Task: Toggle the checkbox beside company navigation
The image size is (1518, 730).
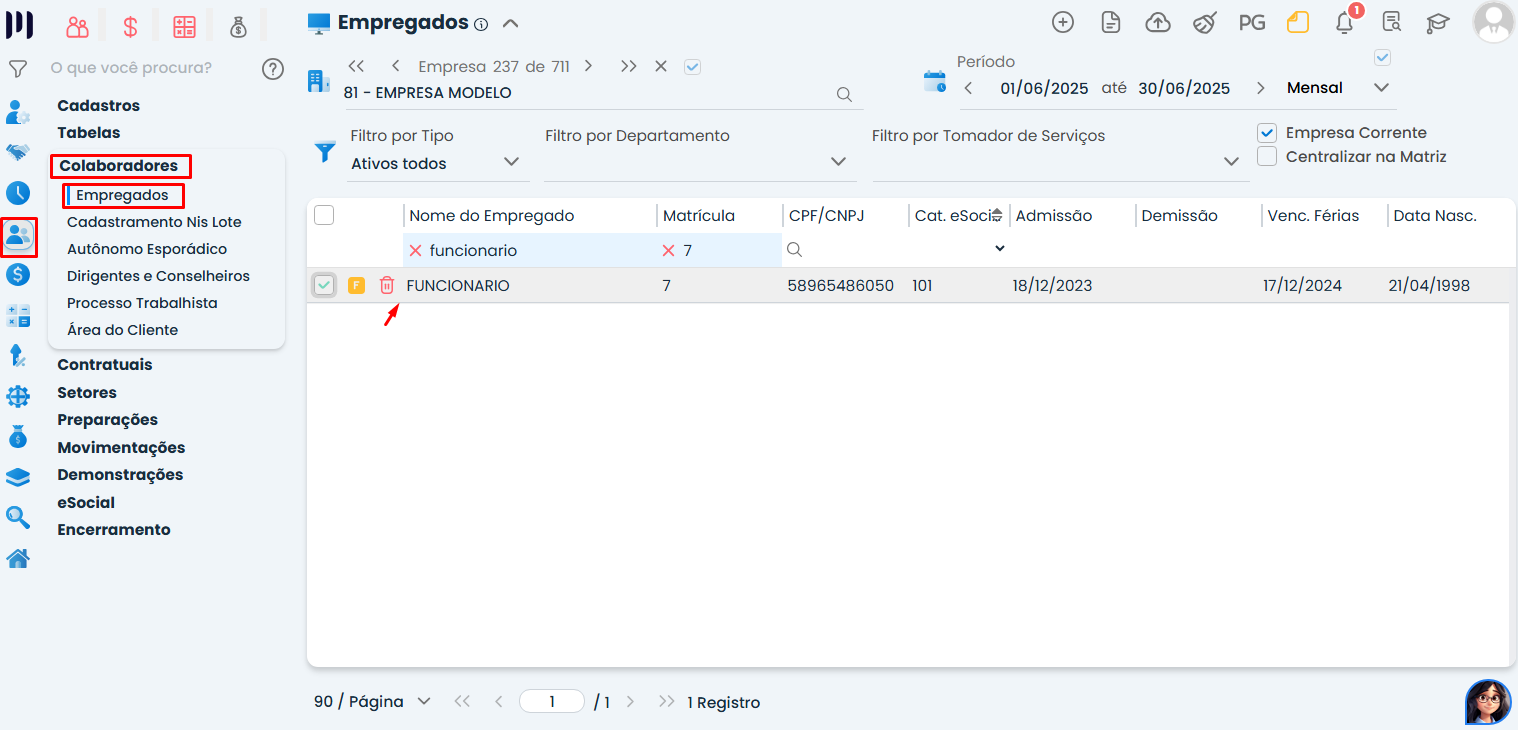Action: tap(692, 67)
